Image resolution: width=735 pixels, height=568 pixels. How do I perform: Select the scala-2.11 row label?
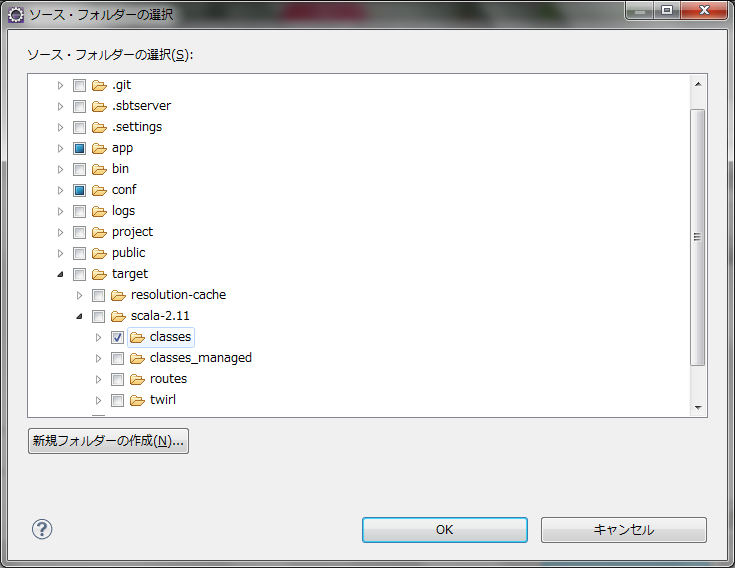(x=160, y=316)
